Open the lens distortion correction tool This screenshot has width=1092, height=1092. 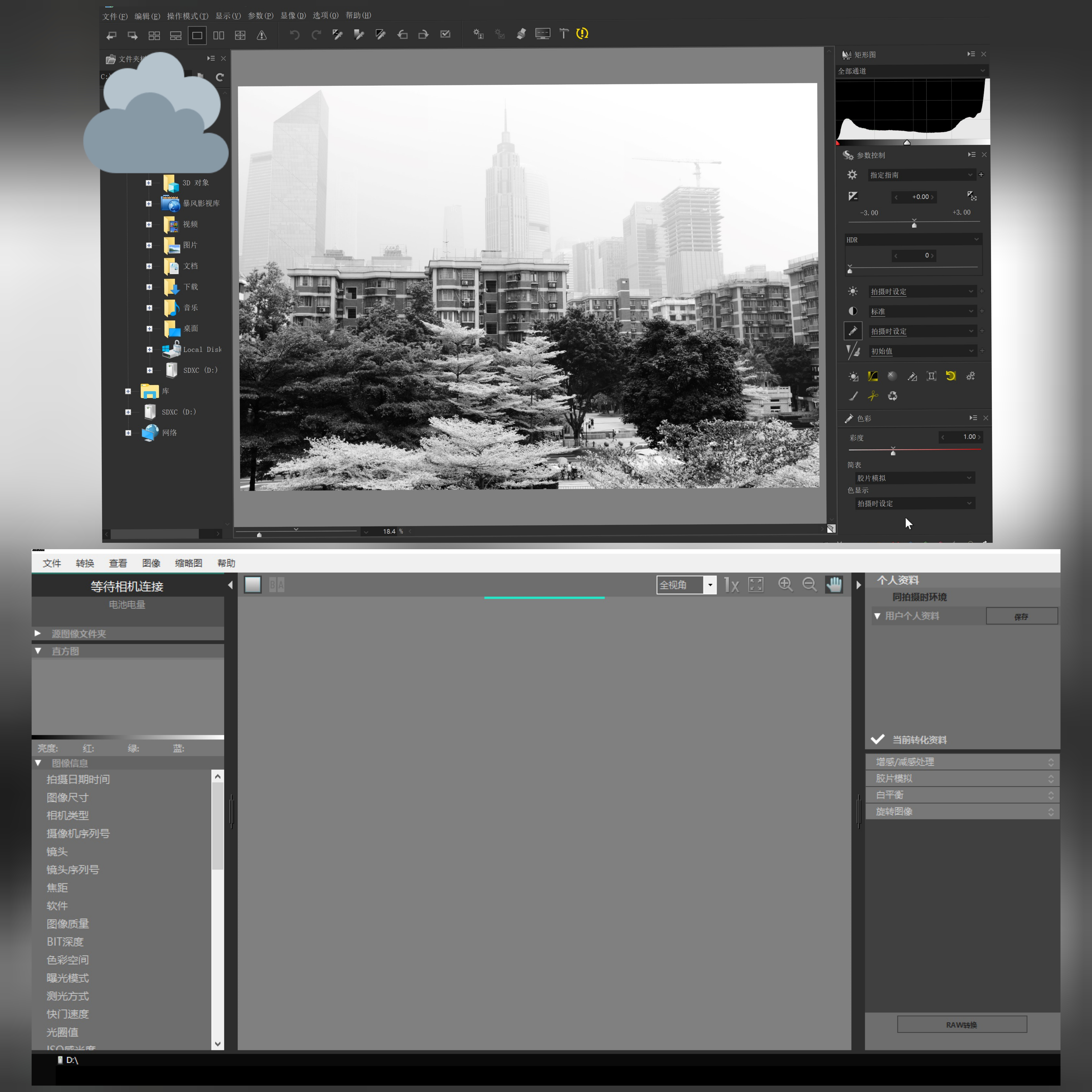(x=932, y=376)
